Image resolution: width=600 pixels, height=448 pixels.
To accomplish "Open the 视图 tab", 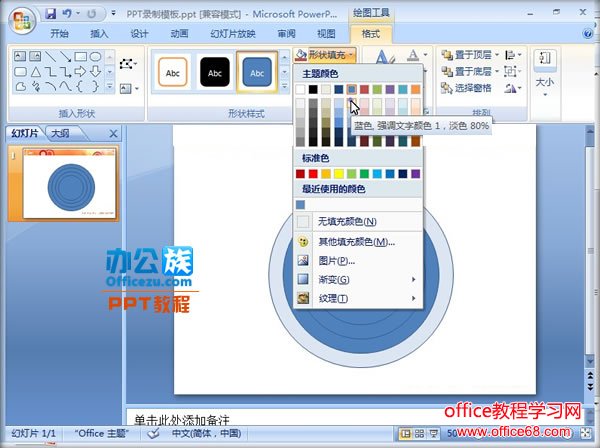I will (x=326, y=34).
